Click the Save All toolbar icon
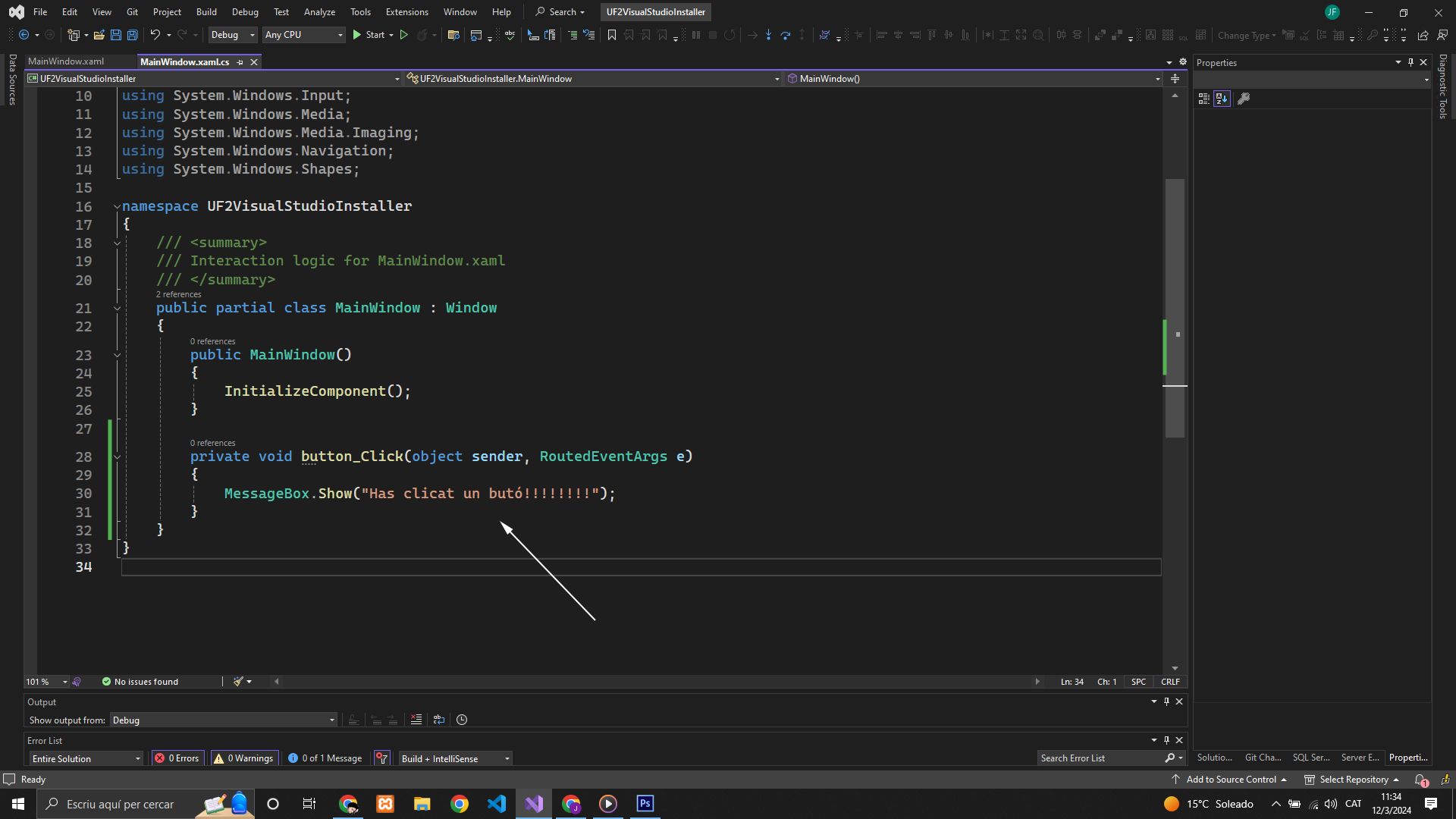 [133, 35]
